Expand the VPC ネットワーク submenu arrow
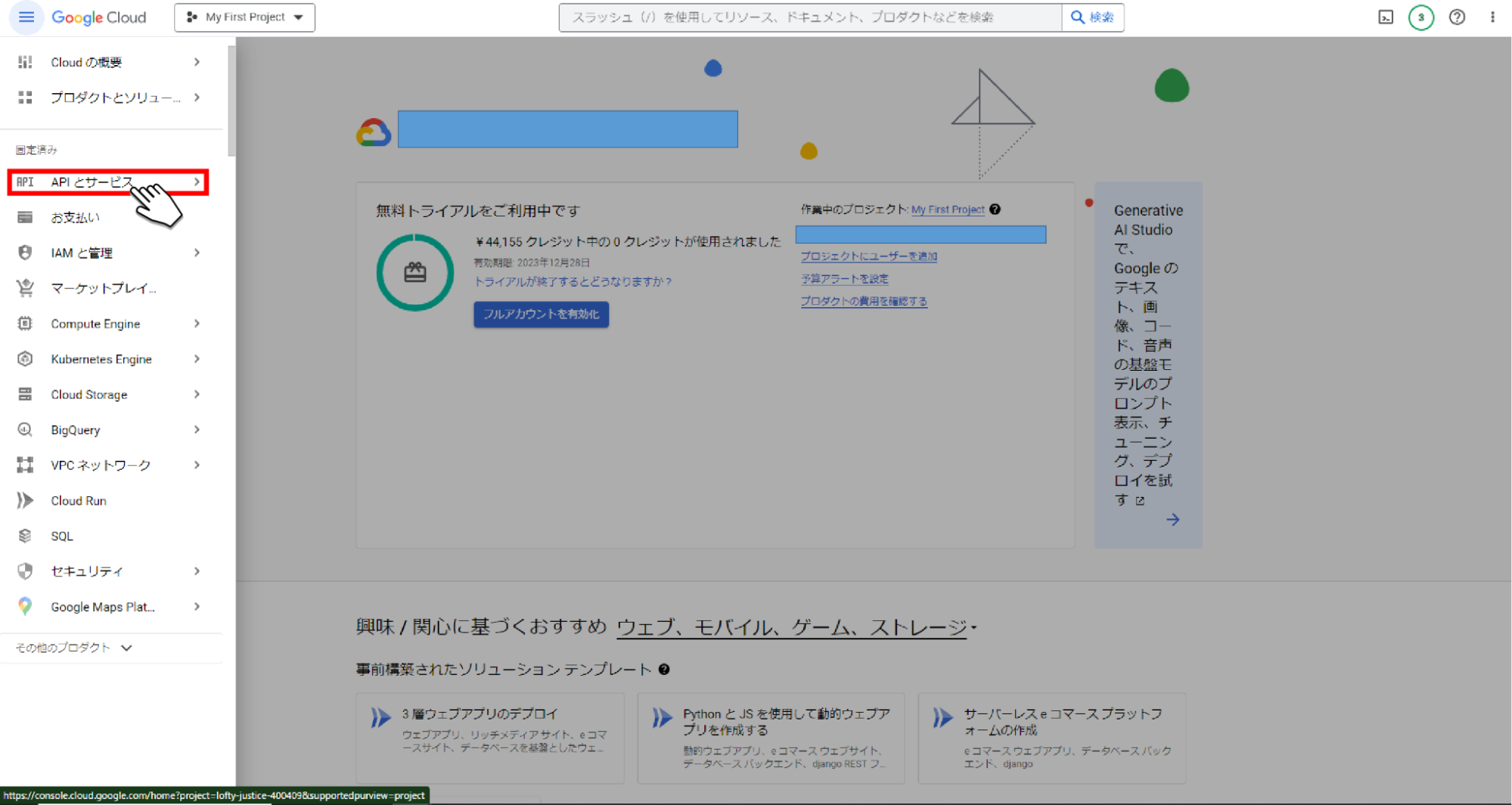Screen dimensions: 1512x805 [x=197, y=465]
